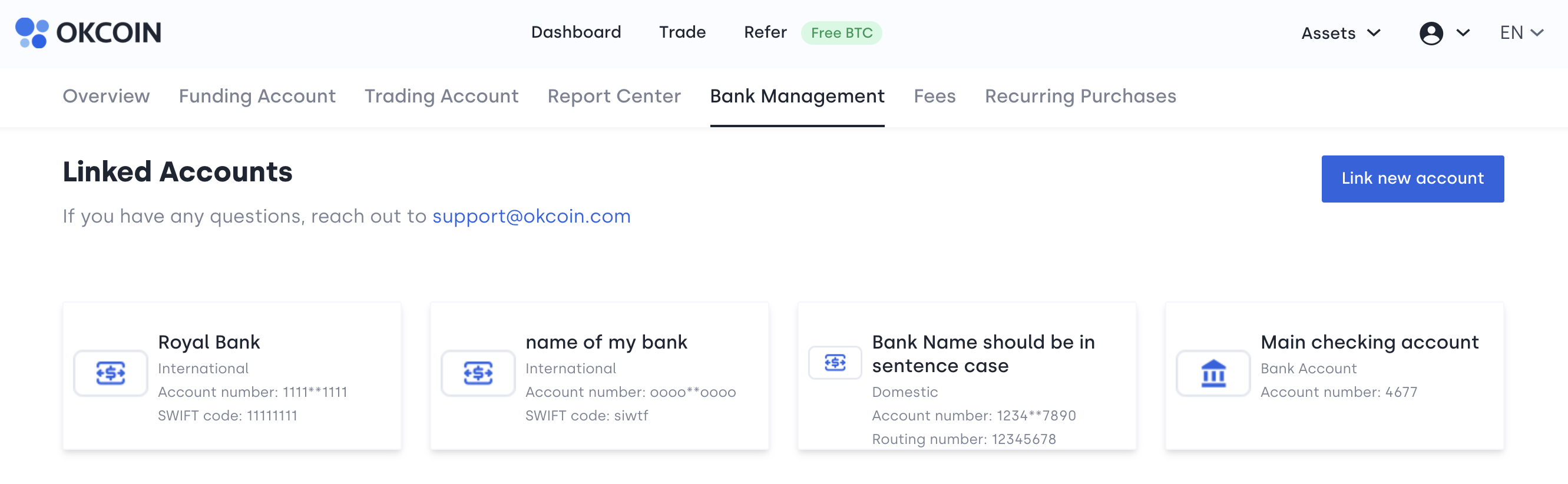Expand the account profile chevron
This screenshot has width=1568, height=484.
pyautogui.click(x=1463, y=33)
